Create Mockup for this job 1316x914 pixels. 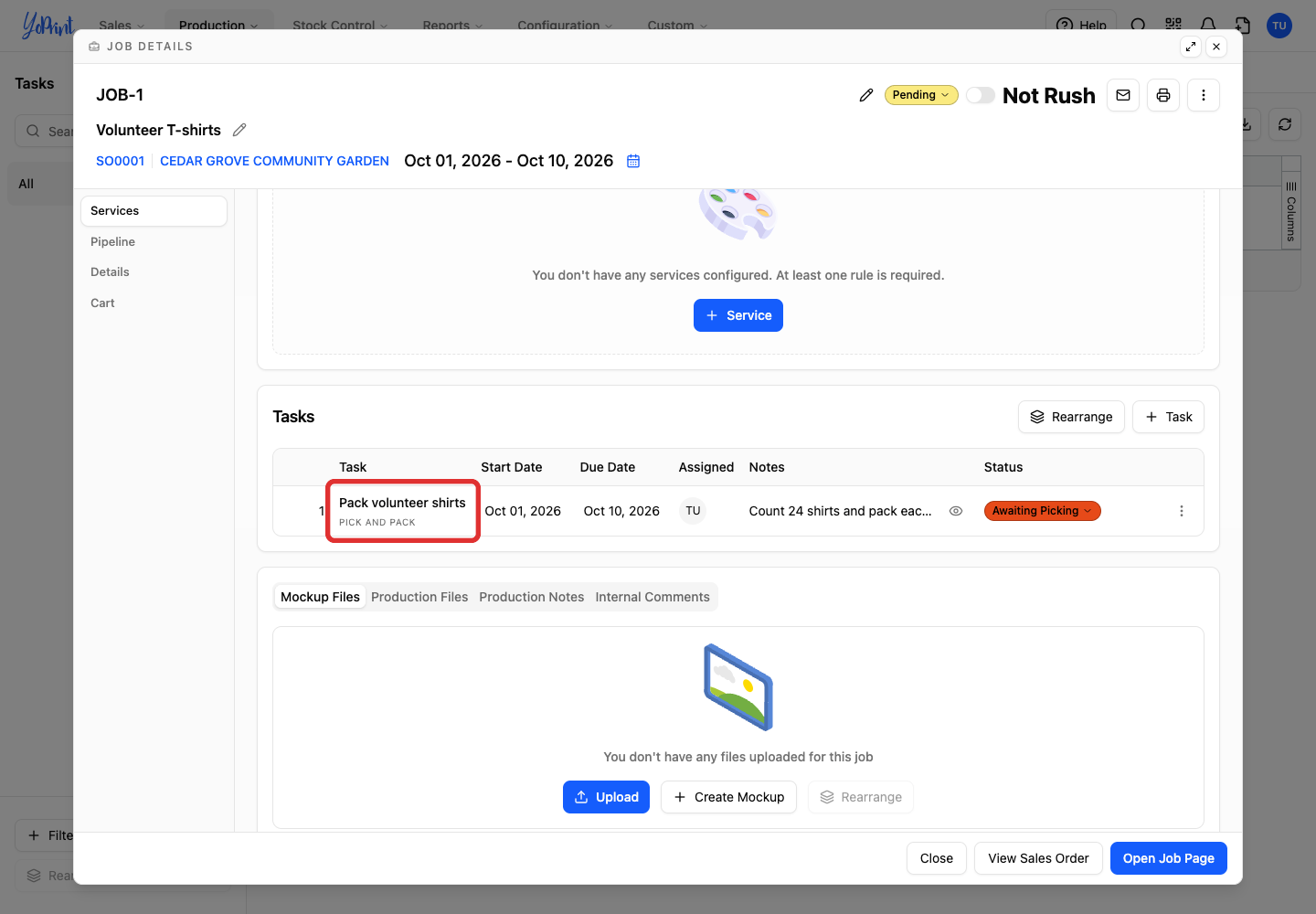pyautogui.click(x=728, y=797)
